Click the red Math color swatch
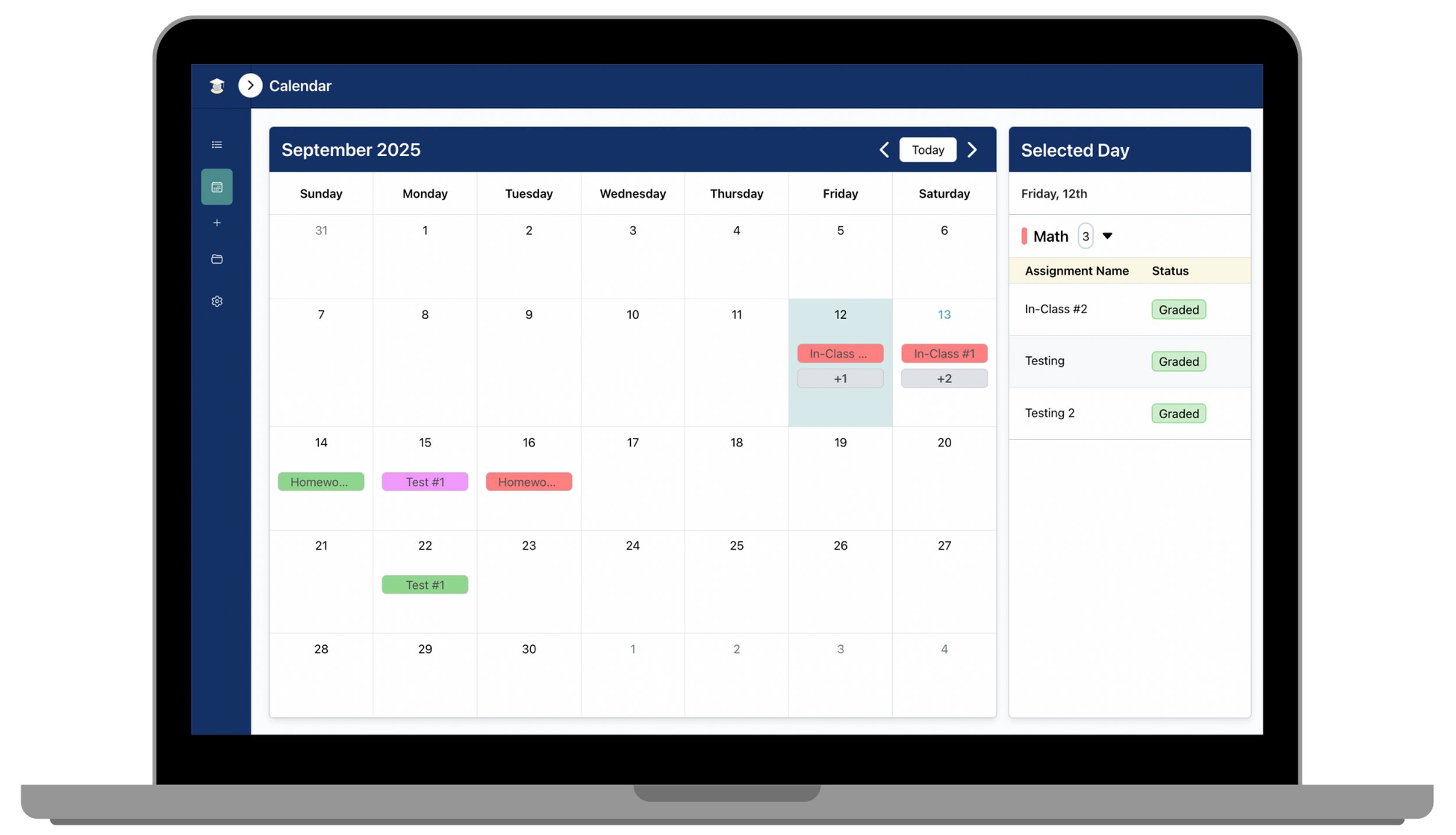1456x835 pixels. click(x=1024, y=236)
